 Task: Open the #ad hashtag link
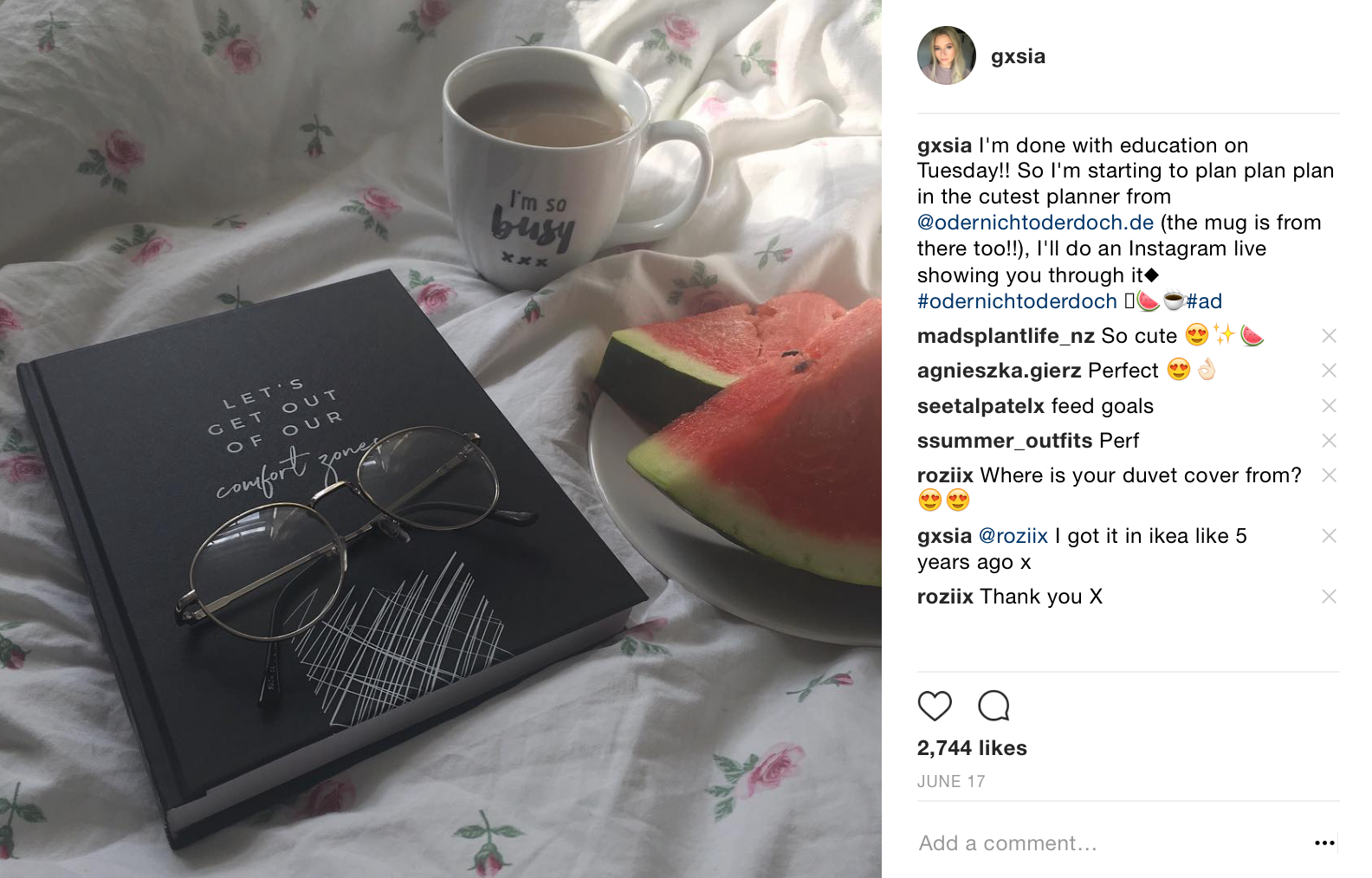point(1204,301)
